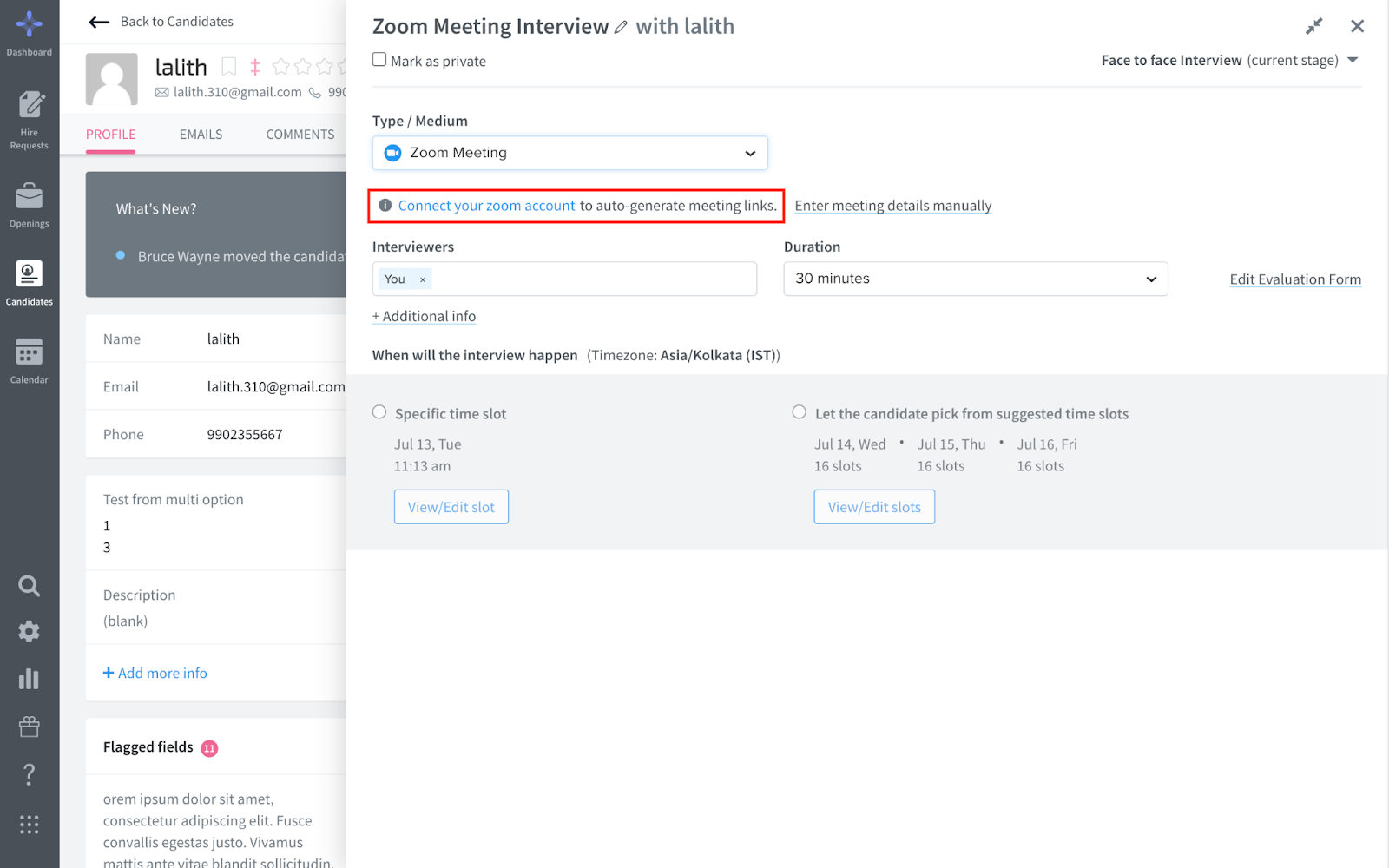Open the Zoom Meeting type dropdown

570,153
